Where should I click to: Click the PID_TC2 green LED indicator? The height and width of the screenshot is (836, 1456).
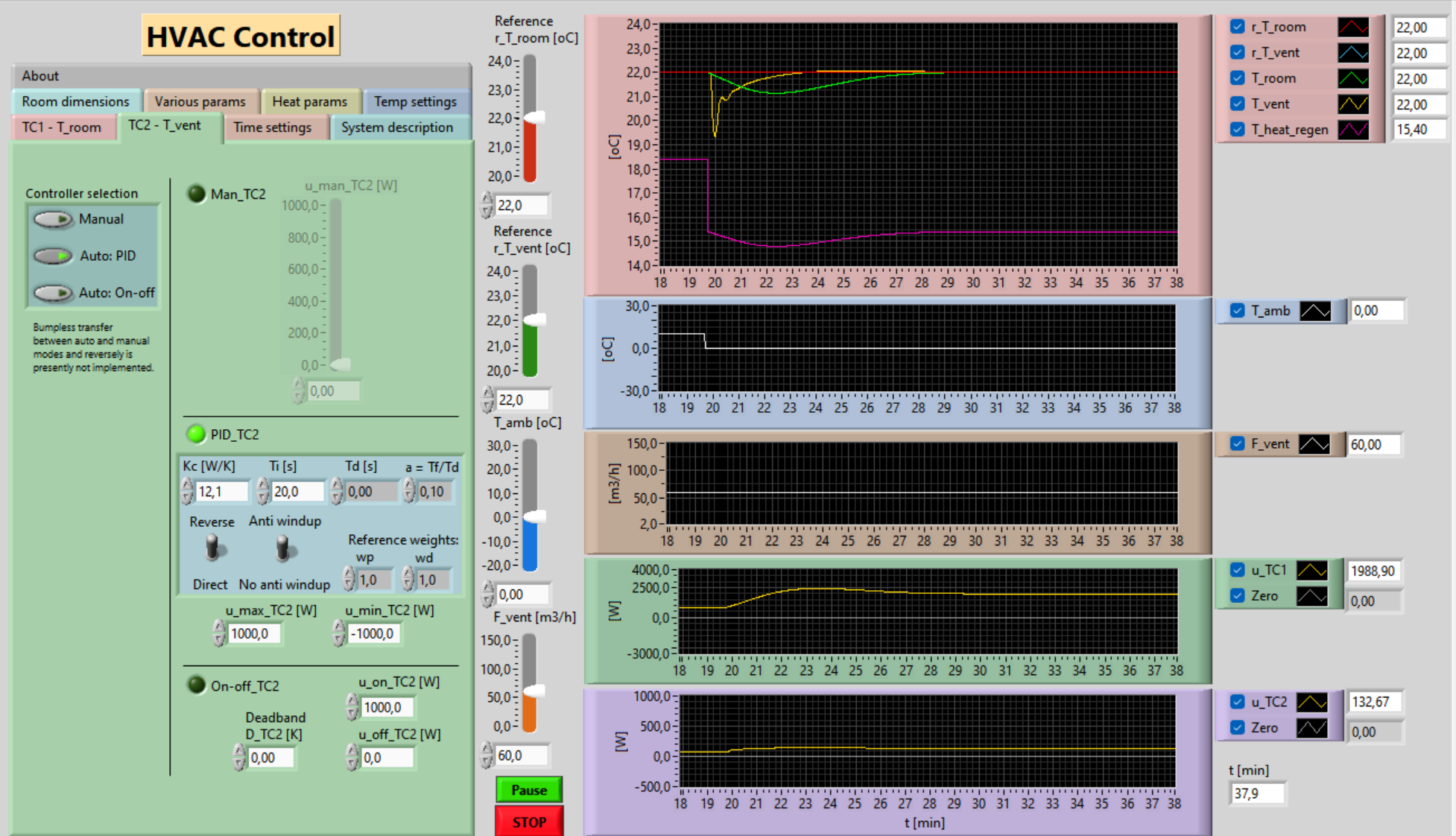coord(197,434)
